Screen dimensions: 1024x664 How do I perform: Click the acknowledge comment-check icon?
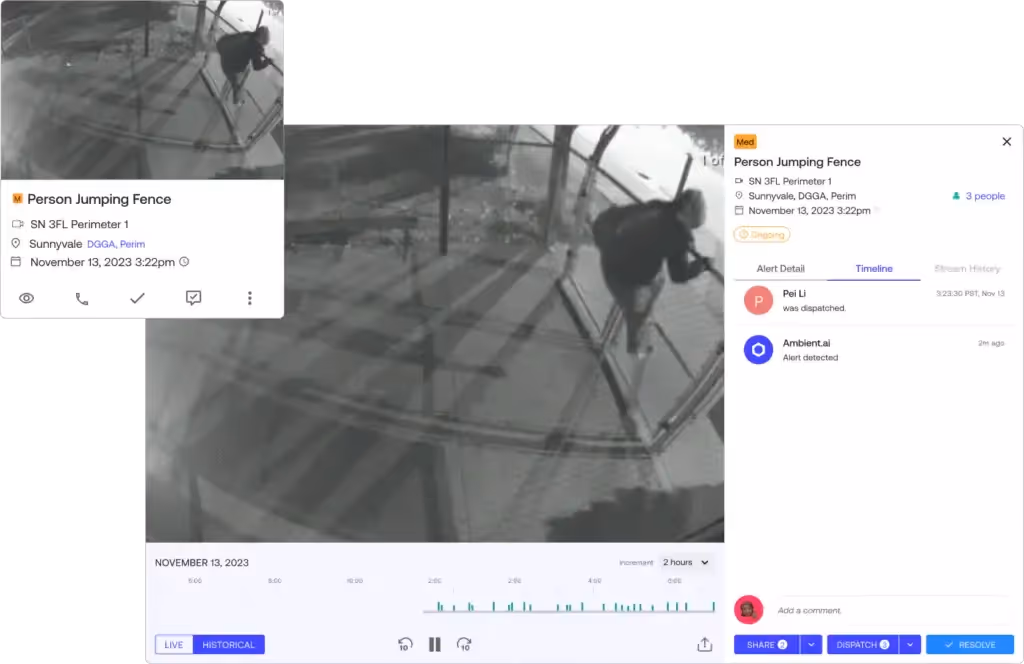click(193, 298)
